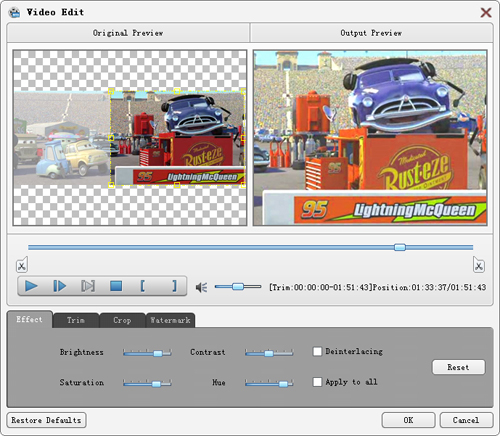The width and height of the screenshot is (500, 436).
Task: Click the timeline seek slider handle
Action: pyautogui.click(x=400, y=247)
